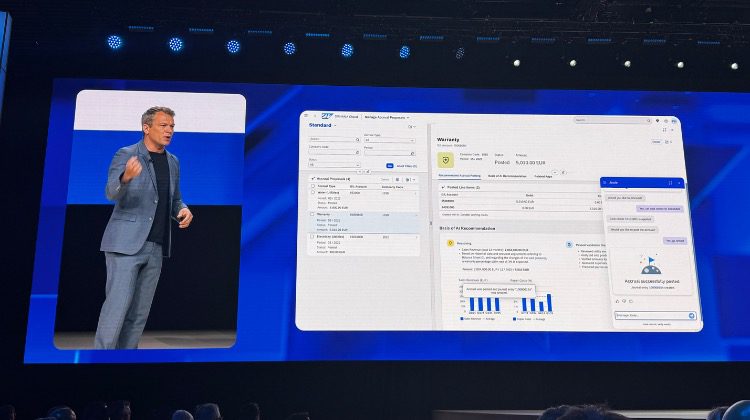
Task: Select the Warranty accrual row checkbox
Action: (x=311, y=213)
